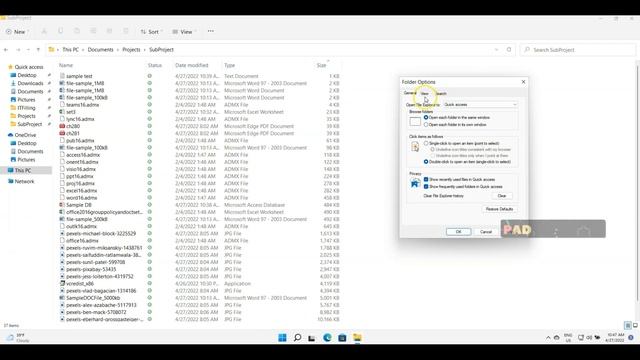Click Documents in the address breadcrumb
This screenshot has height=360, width=640.
tap(100, 50)
